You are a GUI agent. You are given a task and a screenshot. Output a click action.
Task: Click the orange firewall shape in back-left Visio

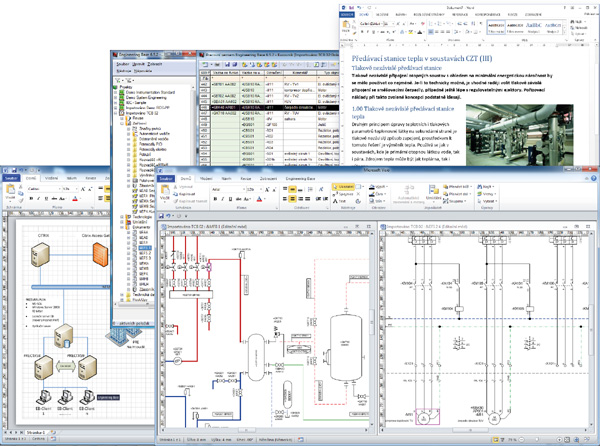click(101, 255)
